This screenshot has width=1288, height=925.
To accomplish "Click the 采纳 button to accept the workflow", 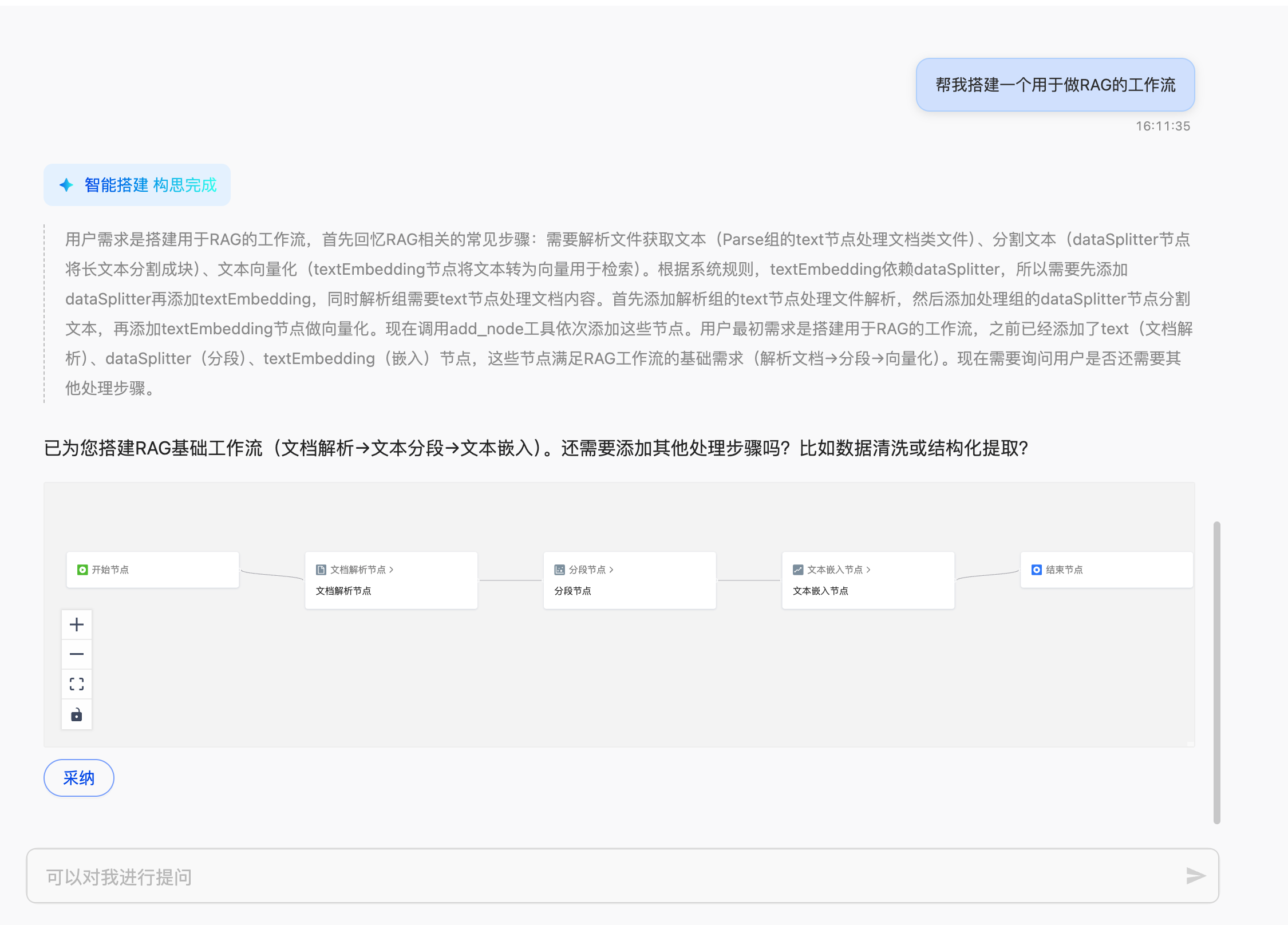I will pyautogui.click(x=78, y=777).
